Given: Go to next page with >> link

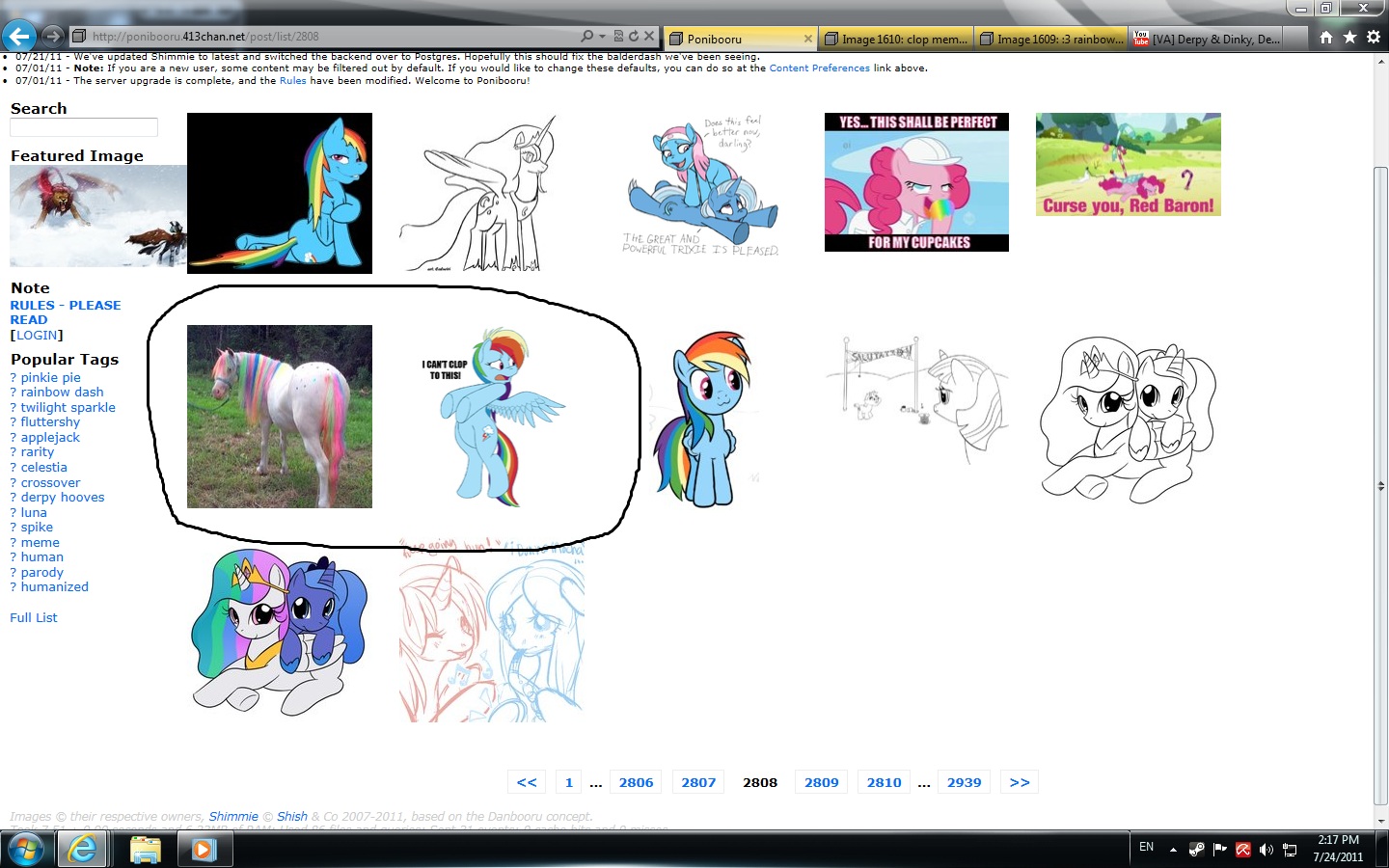Looking at the screenshot, I should tap(1020, 782).
